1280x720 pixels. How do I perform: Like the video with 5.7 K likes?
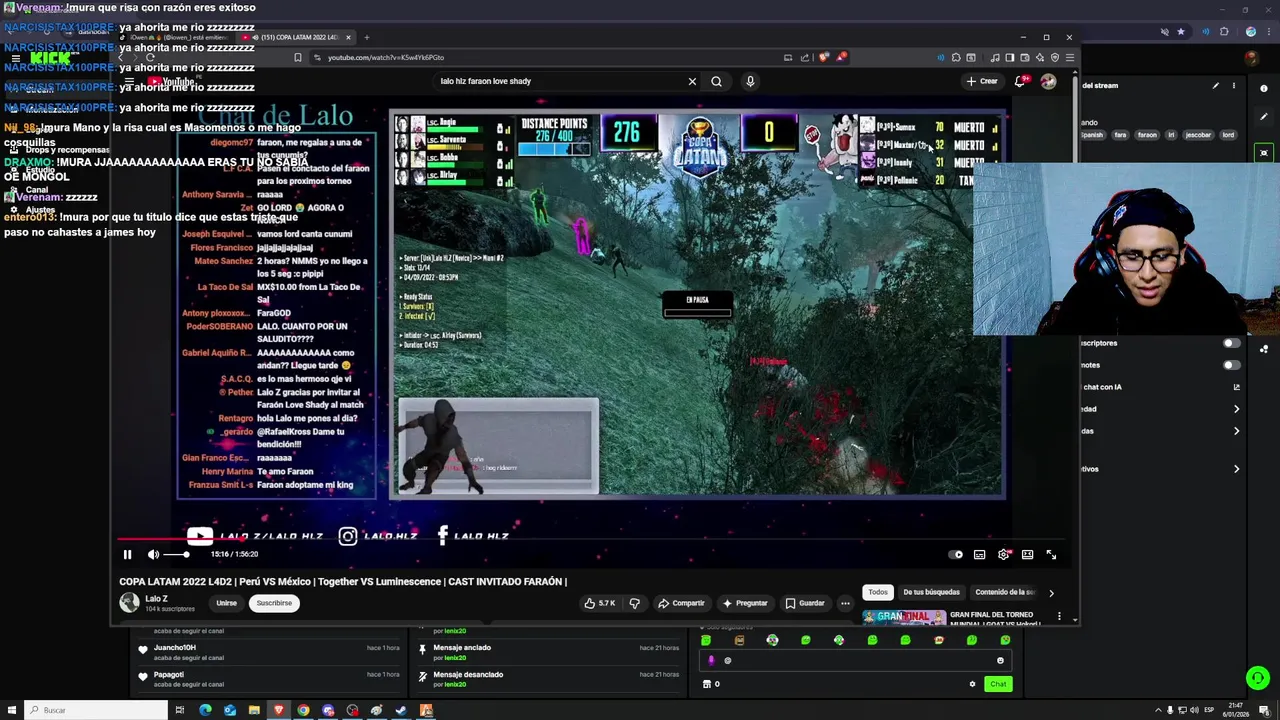click(600, 603)
